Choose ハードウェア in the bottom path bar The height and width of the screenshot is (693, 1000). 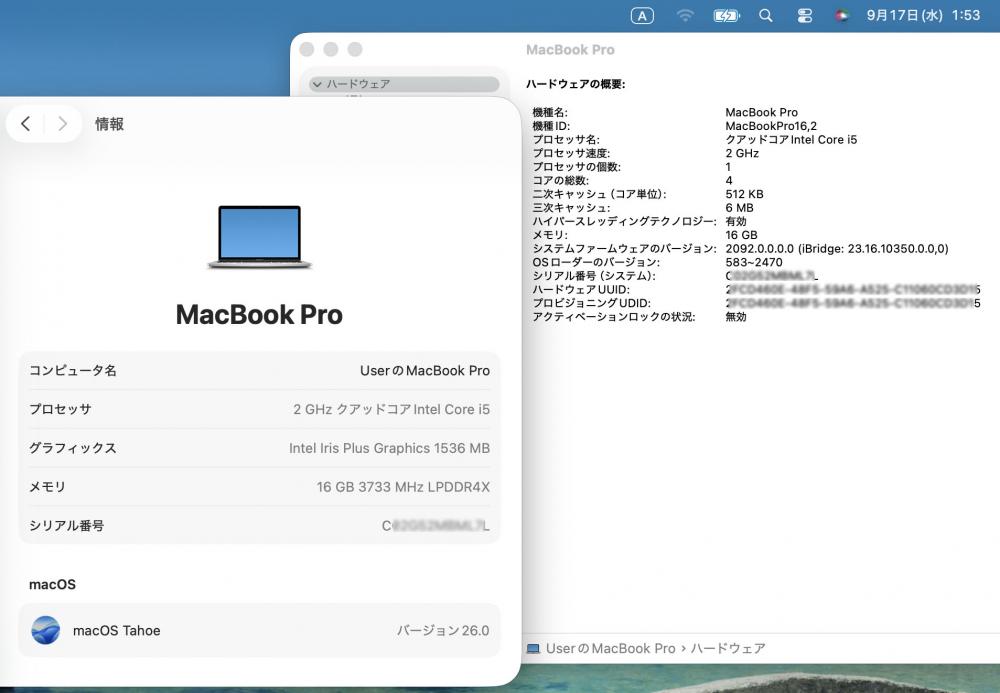(x=728, y=648)
